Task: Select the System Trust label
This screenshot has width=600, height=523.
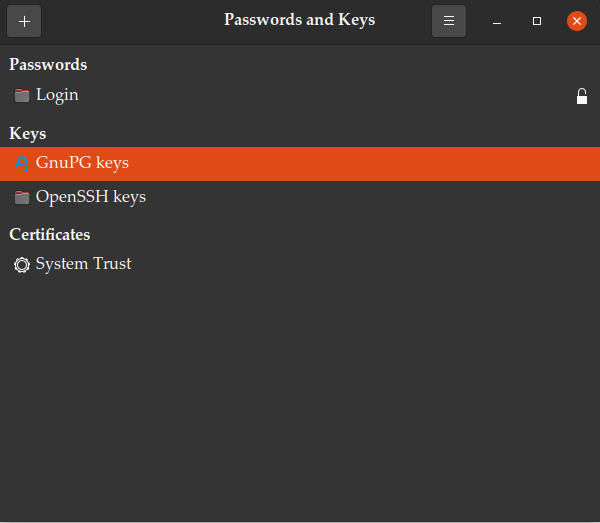Action: (83, 264)
